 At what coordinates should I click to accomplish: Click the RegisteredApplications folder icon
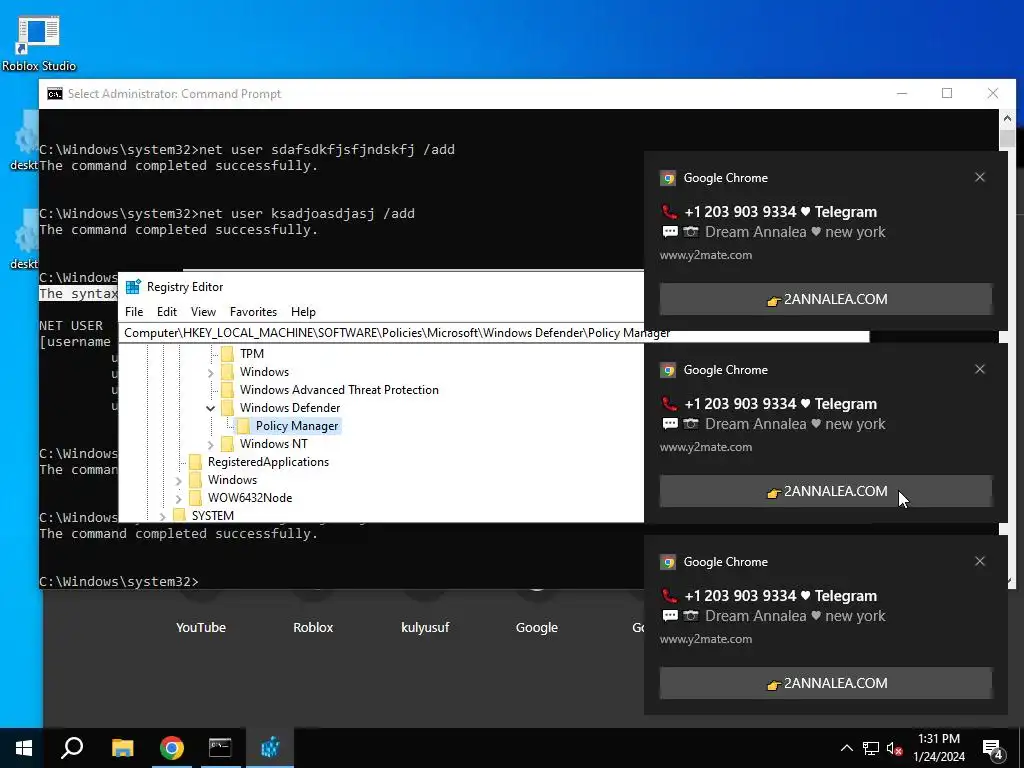(195, 462)
